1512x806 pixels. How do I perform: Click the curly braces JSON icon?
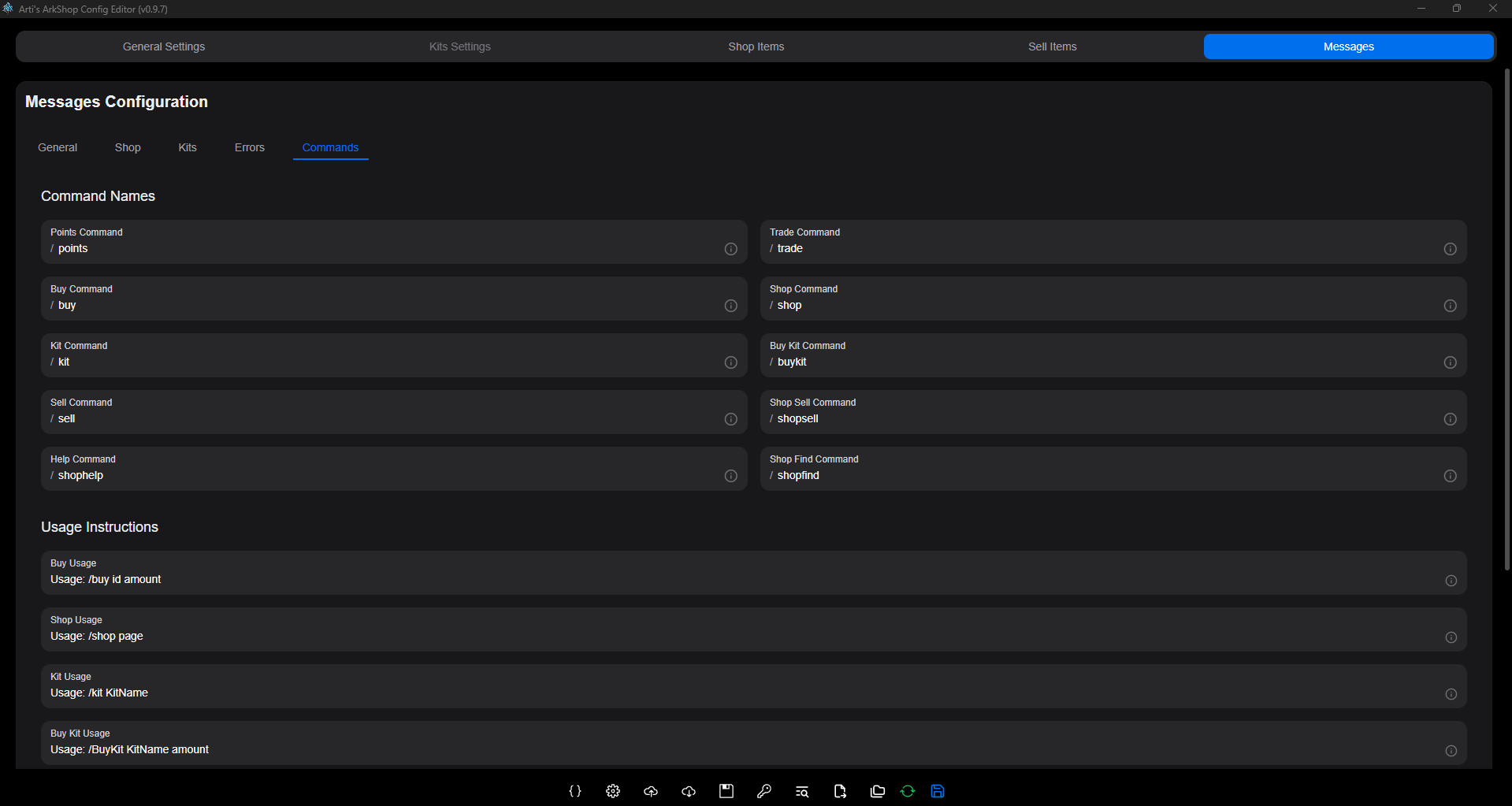[x=575, y=791]
